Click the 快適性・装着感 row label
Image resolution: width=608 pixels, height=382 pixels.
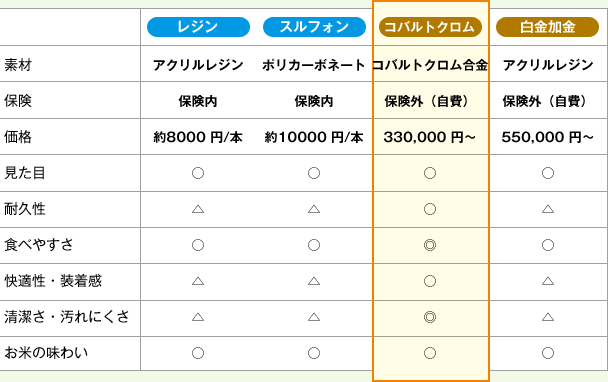coord(53,281)
